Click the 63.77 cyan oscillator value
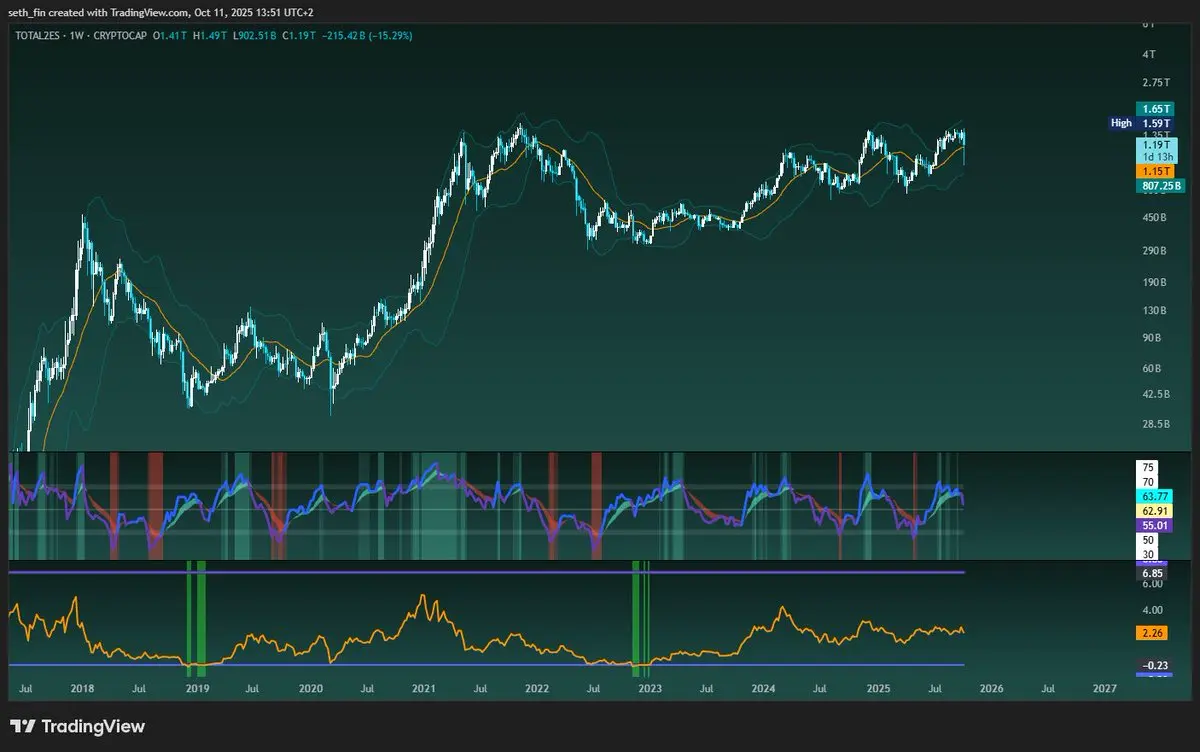Image resolution: width=1200 pixels, height=752 pixels. 1155,496
